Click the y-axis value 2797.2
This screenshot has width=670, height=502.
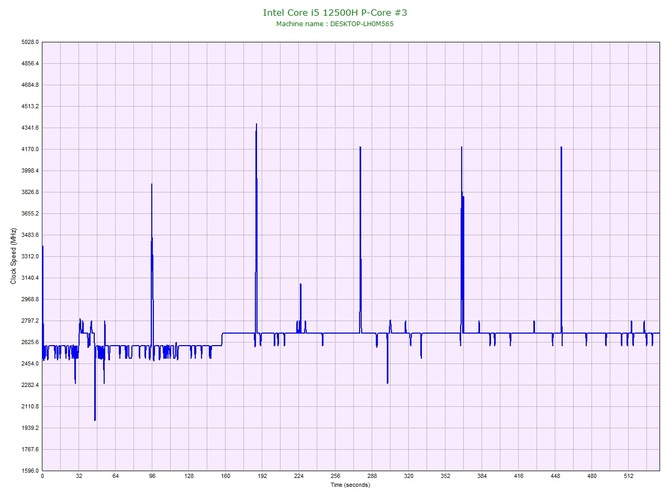pyautogui.click(x=30, y=321)
